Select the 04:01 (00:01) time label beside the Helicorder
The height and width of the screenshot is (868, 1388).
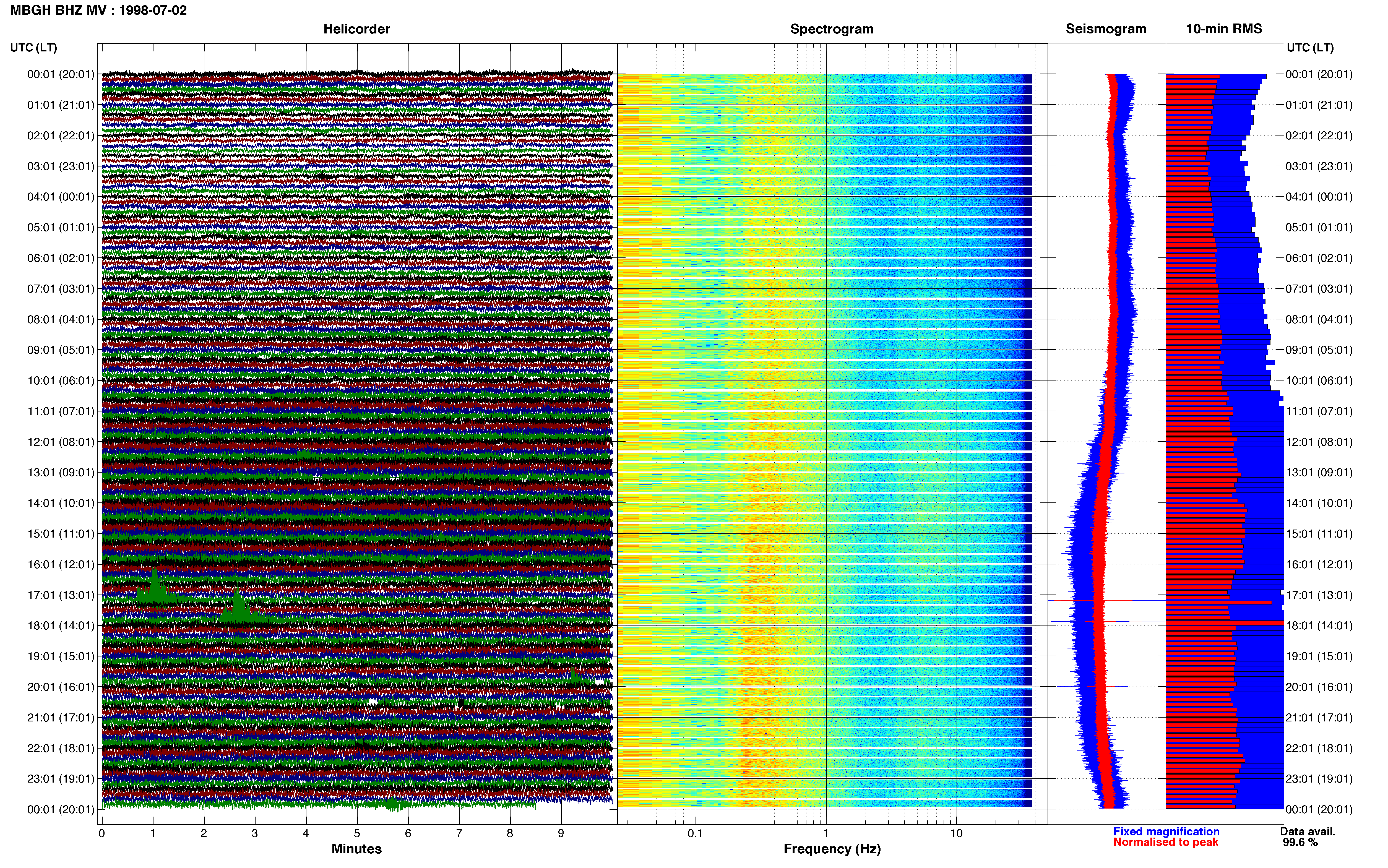click(x=61, y=197)
